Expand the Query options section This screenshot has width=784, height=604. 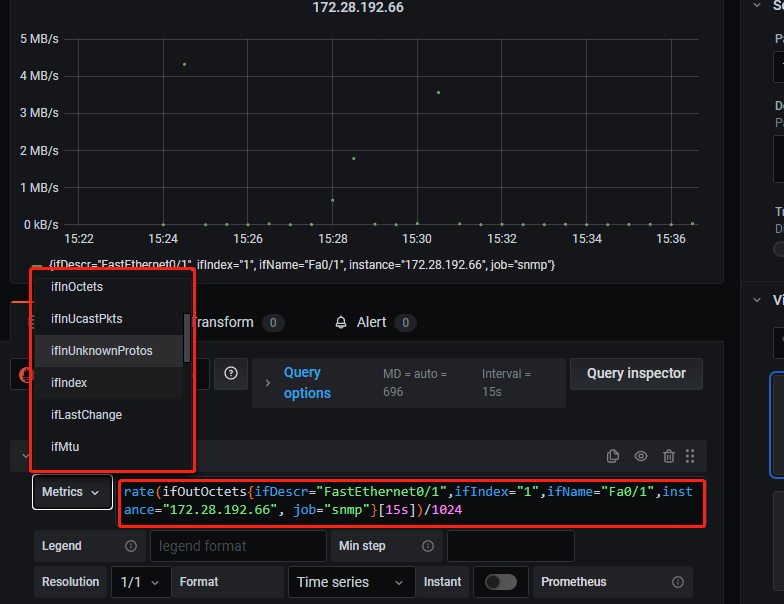[x=268, y=383]
